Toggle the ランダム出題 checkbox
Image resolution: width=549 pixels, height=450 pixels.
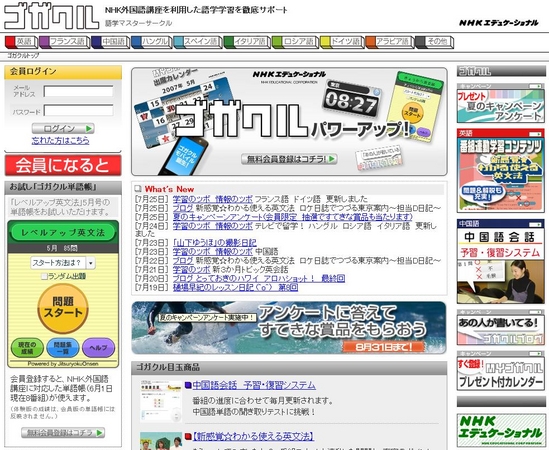(x=44, y=276)
